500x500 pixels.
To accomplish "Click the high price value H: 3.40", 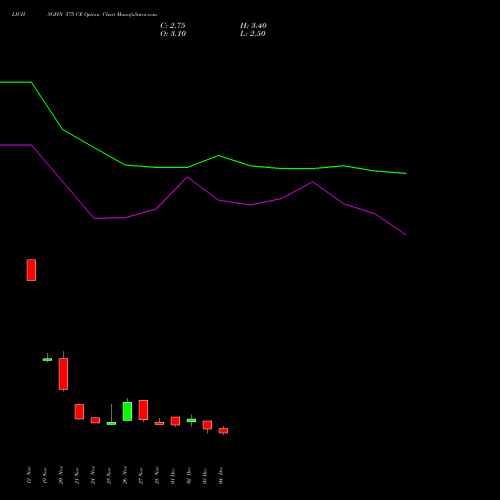I will pos(253,26).
